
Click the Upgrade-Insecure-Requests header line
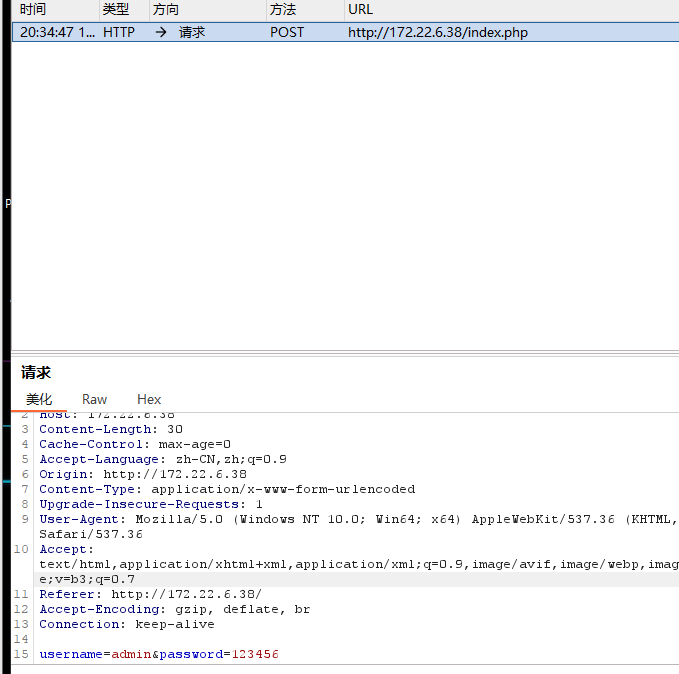151,504
